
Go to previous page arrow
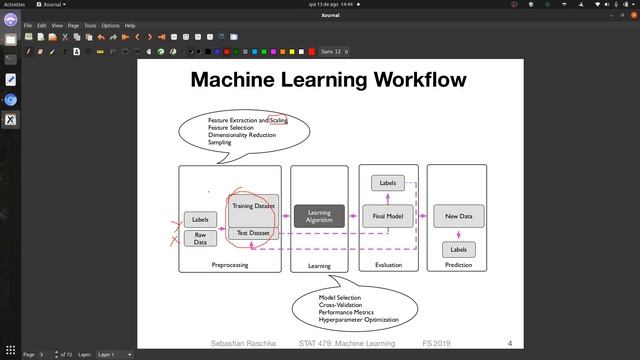click(x=138, y=37)
